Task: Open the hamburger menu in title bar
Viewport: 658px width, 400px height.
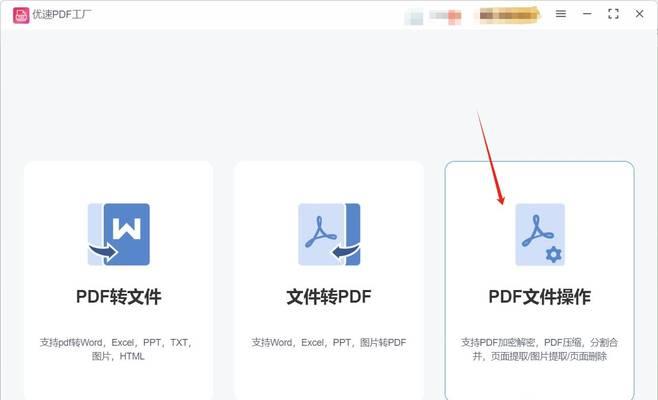Action: tap(561, 14)
